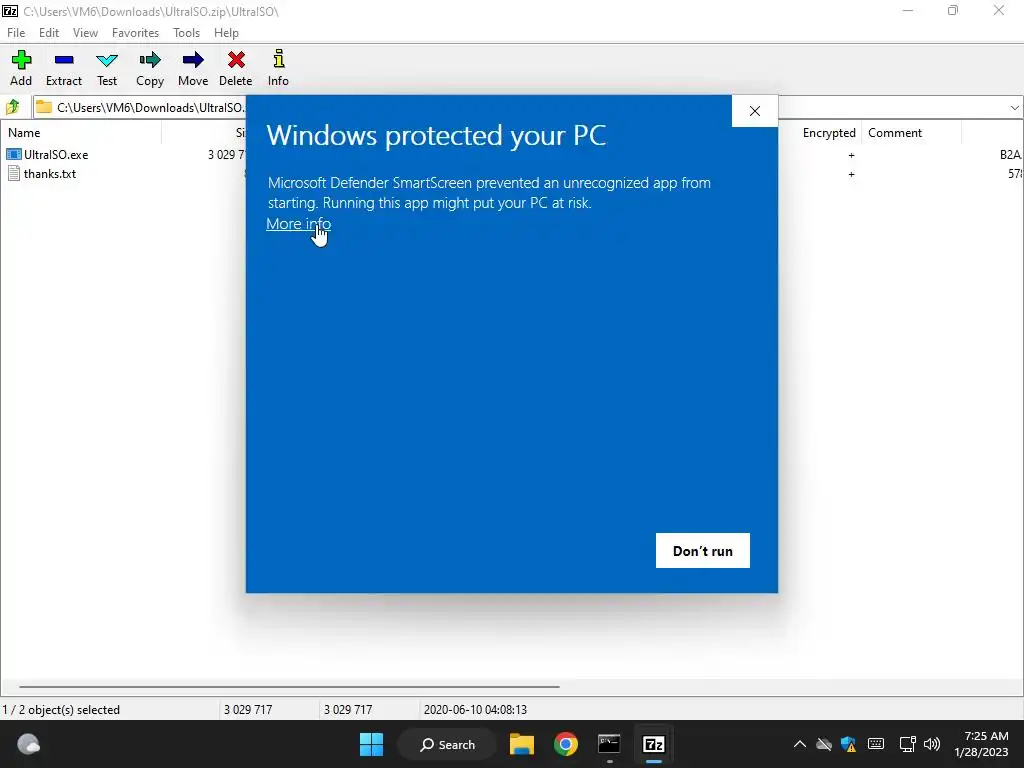Select the UltraISO.exe file
The height and width of the screenshot is (768, 1024).
[x=56, y=155]
